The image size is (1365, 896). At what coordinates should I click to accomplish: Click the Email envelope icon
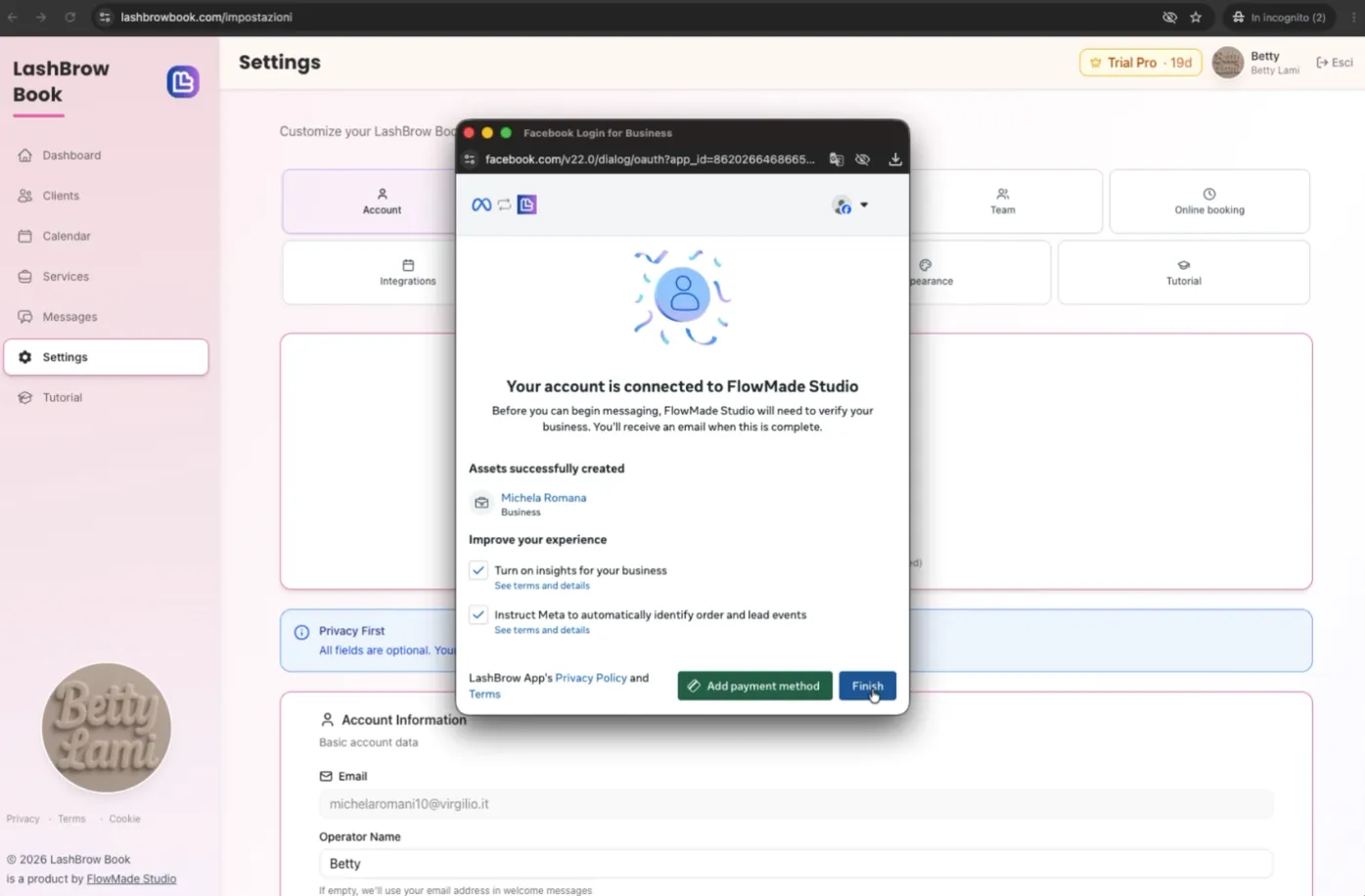326,777
